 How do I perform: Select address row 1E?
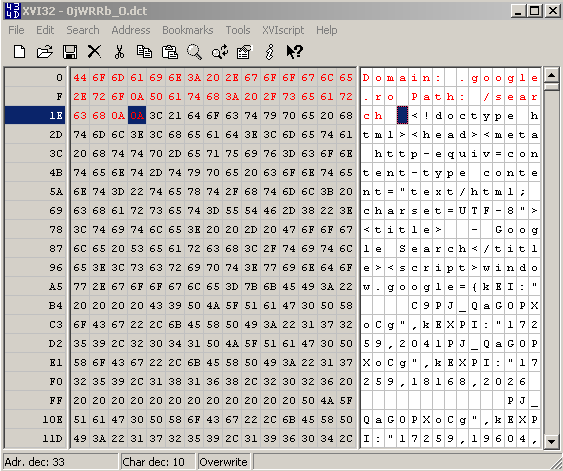point(35,116)
